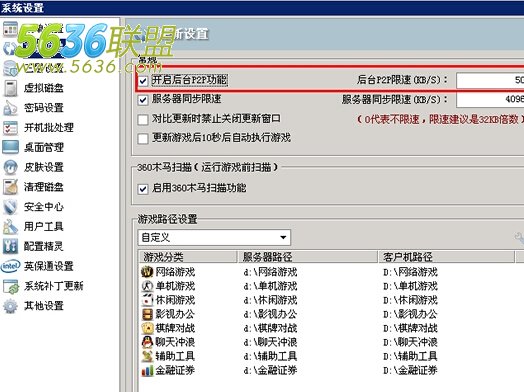Click the 用户工具 sidebar entry
This screenshot has width=524, height=392.
43,227
